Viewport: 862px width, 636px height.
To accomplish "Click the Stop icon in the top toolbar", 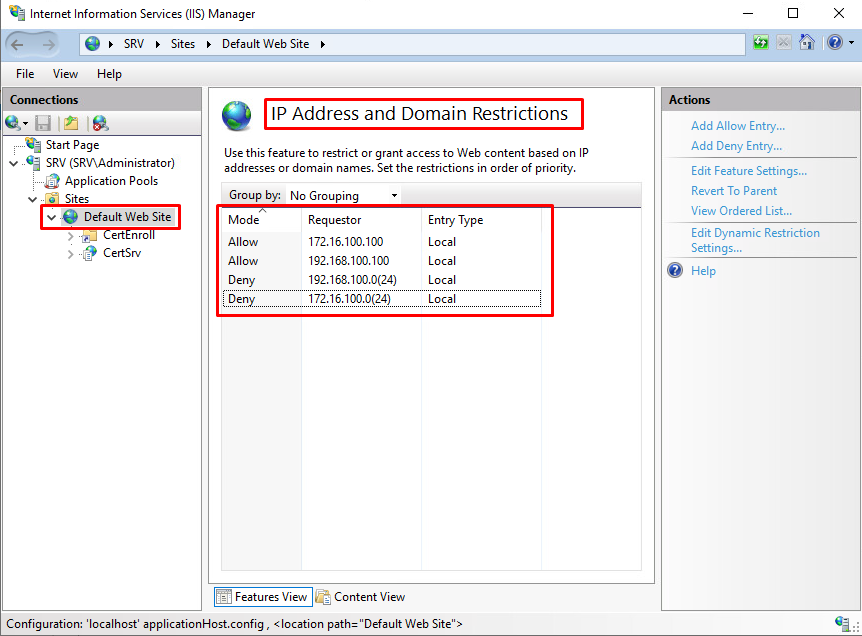I will [x=784, y=43].
